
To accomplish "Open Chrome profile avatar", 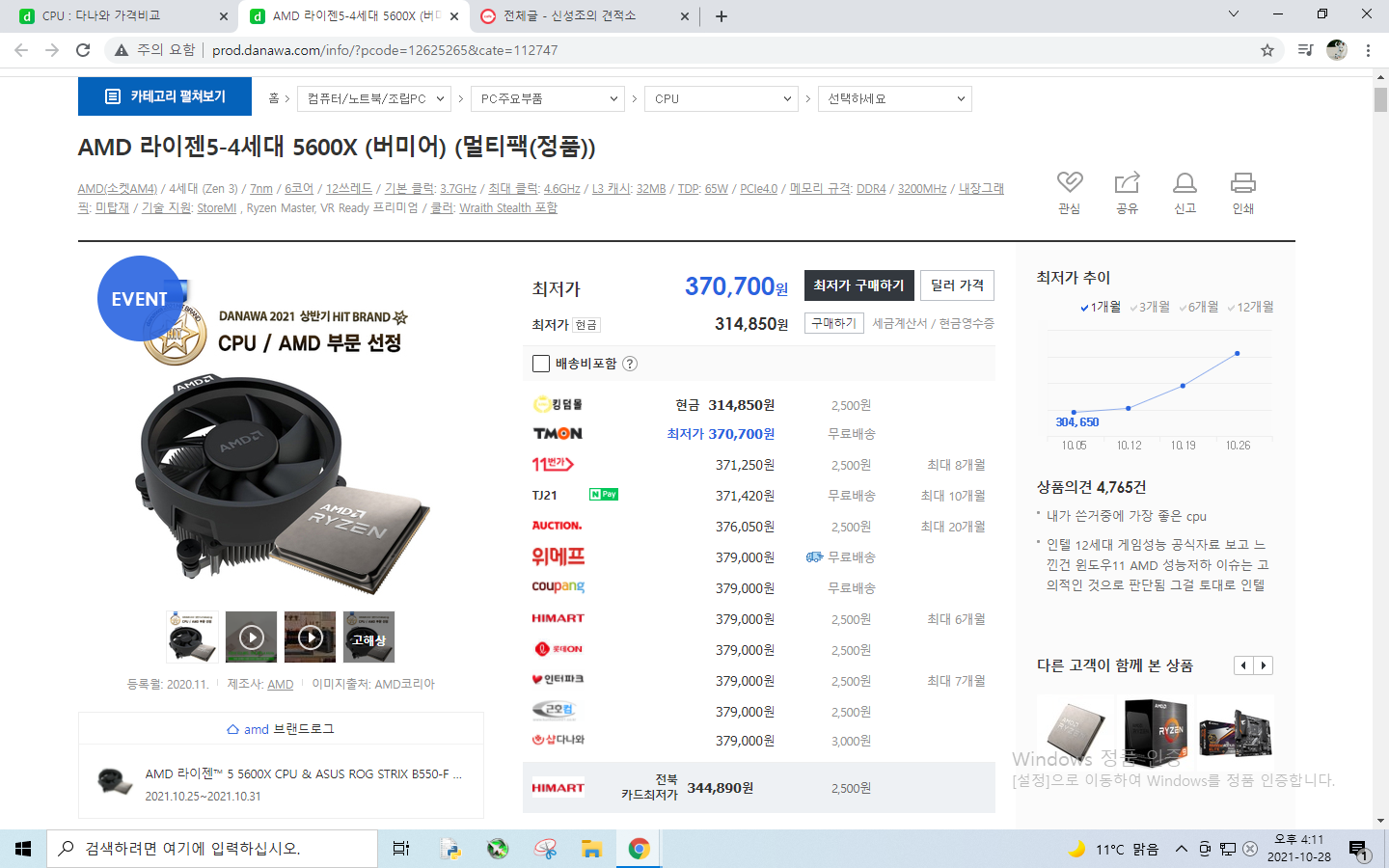I will coord(1337,50).
